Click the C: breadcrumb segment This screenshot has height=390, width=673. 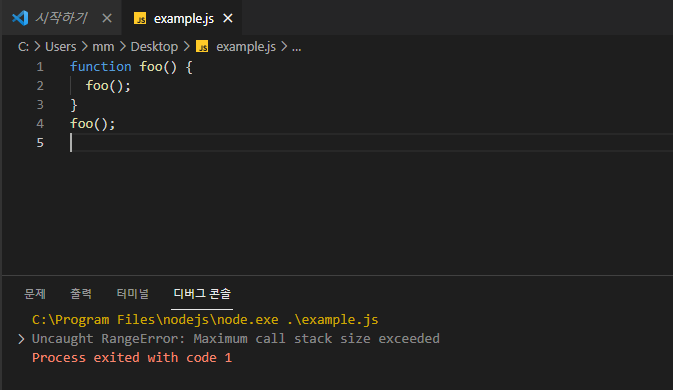click(x=23, y=46)
